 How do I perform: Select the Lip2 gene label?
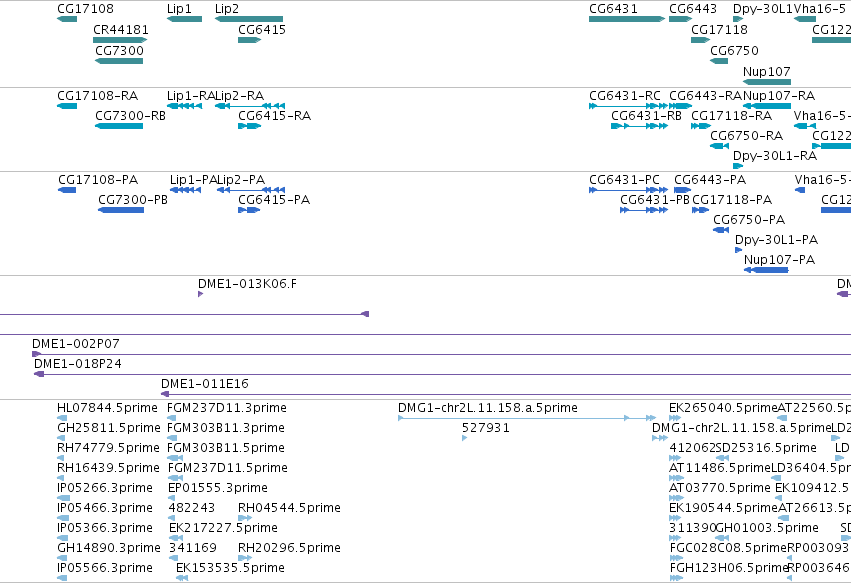click(227, 9)
